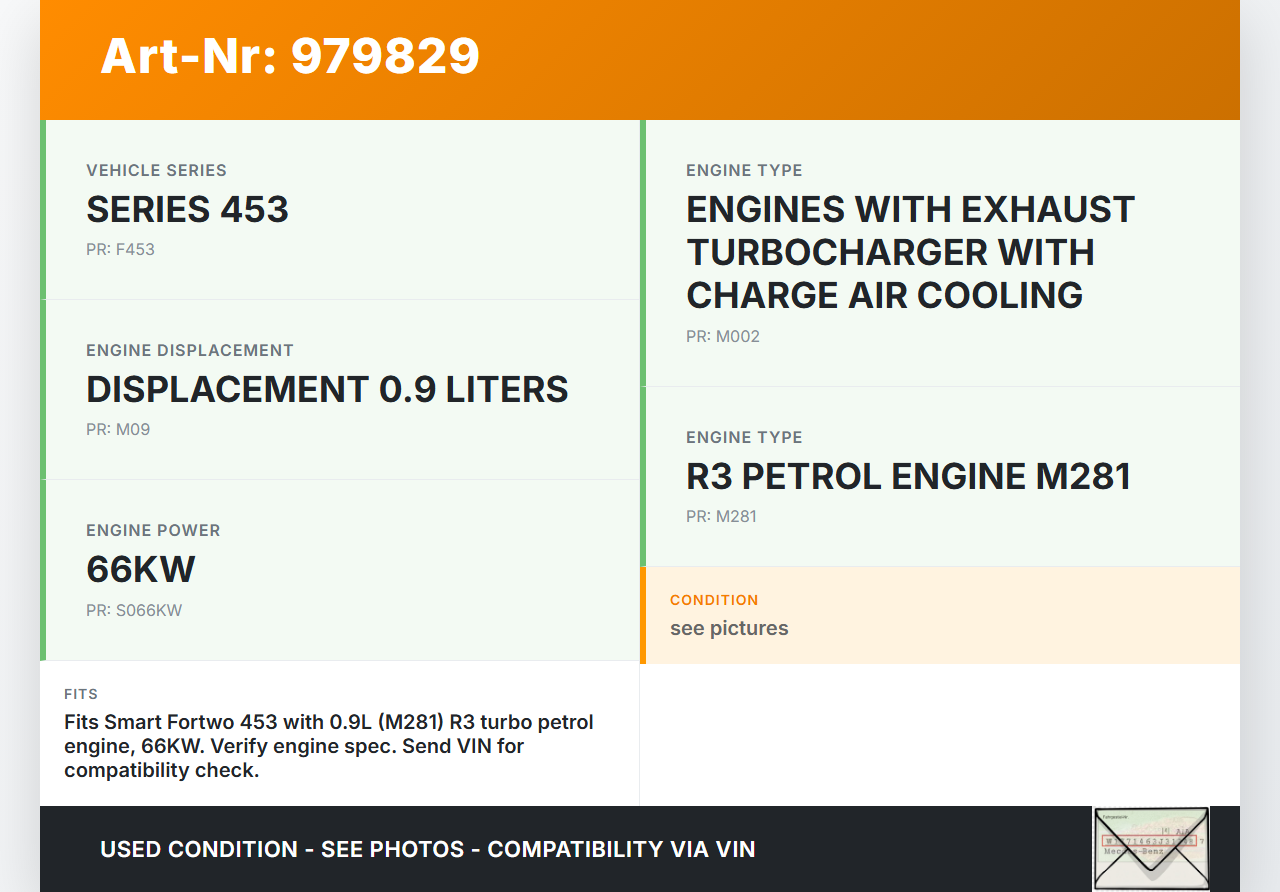Click the ENGINE POWER label

(153, 530)
